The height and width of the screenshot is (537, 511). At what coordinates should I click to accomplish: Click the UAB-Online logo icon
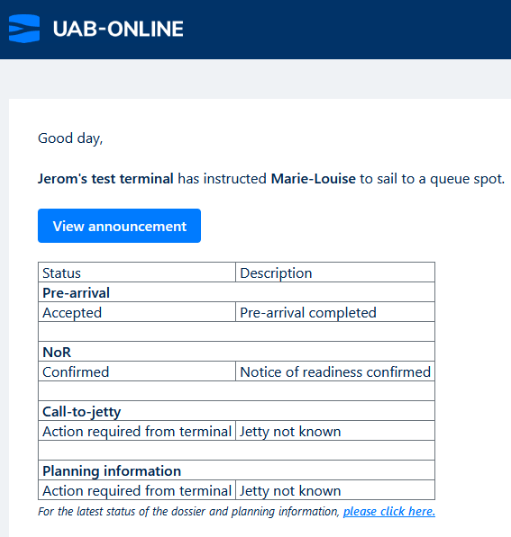point(24,28)
